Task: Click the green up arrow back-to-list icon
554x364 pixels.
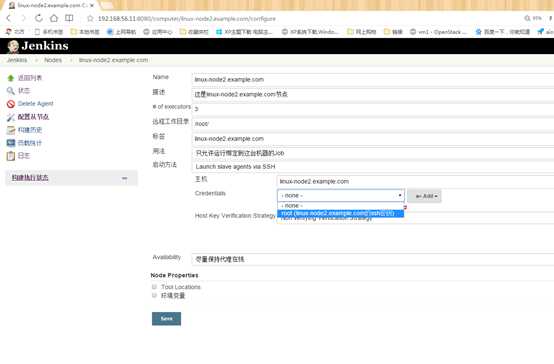Action: tap(11, 78)
